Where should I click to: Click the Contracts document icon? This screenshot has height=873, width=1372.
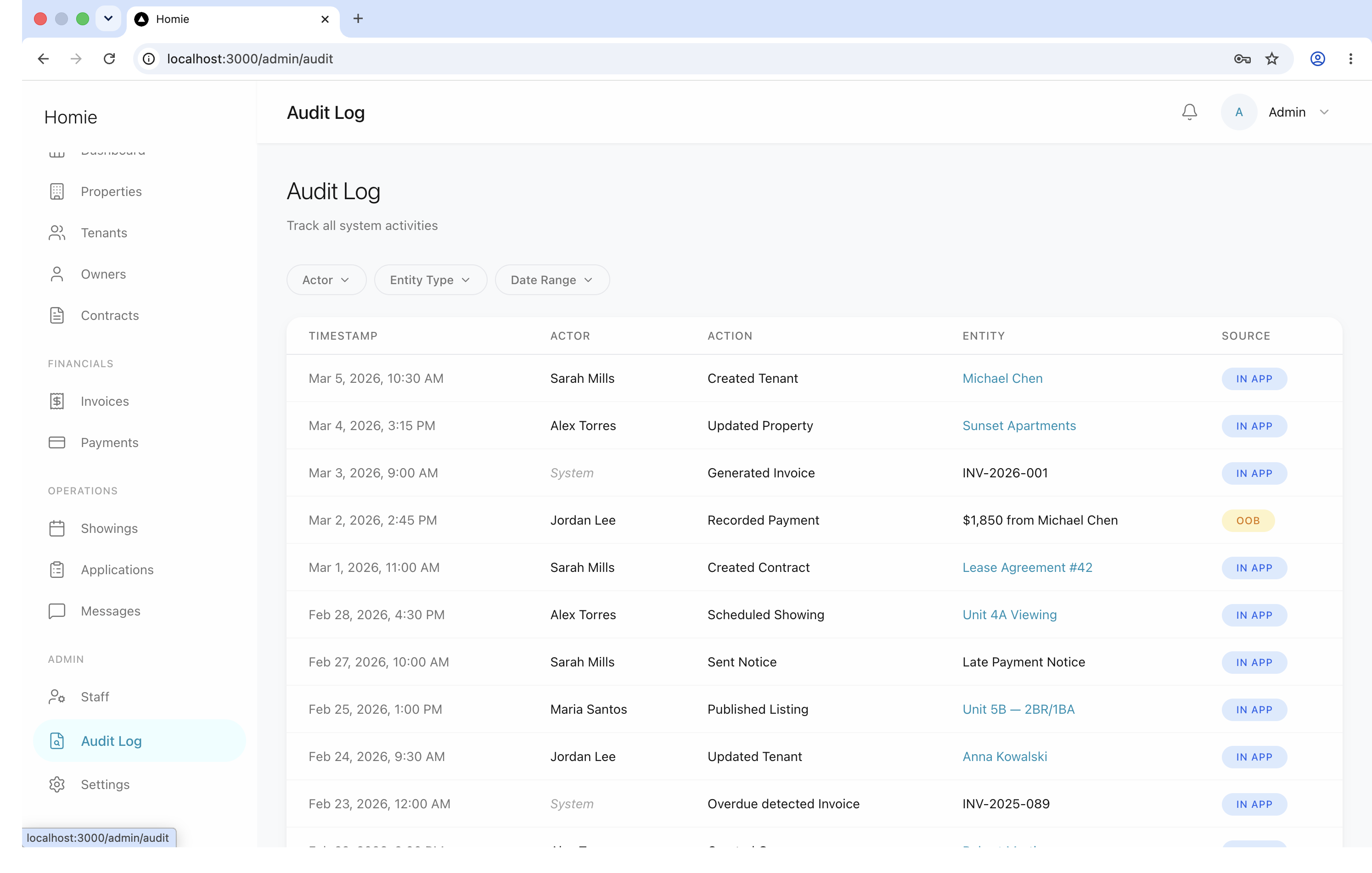tap(57, 315)
